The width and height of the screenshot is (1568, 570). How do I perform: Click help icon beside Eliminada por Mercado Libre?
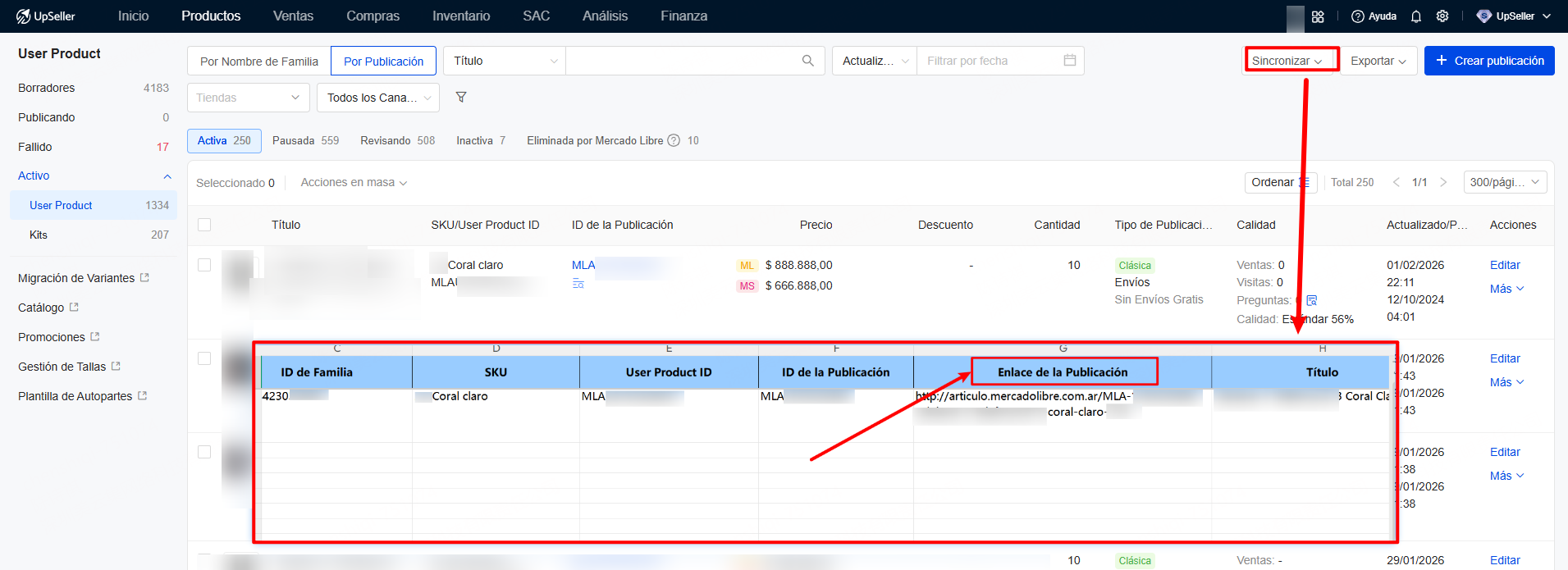point(674,140)
